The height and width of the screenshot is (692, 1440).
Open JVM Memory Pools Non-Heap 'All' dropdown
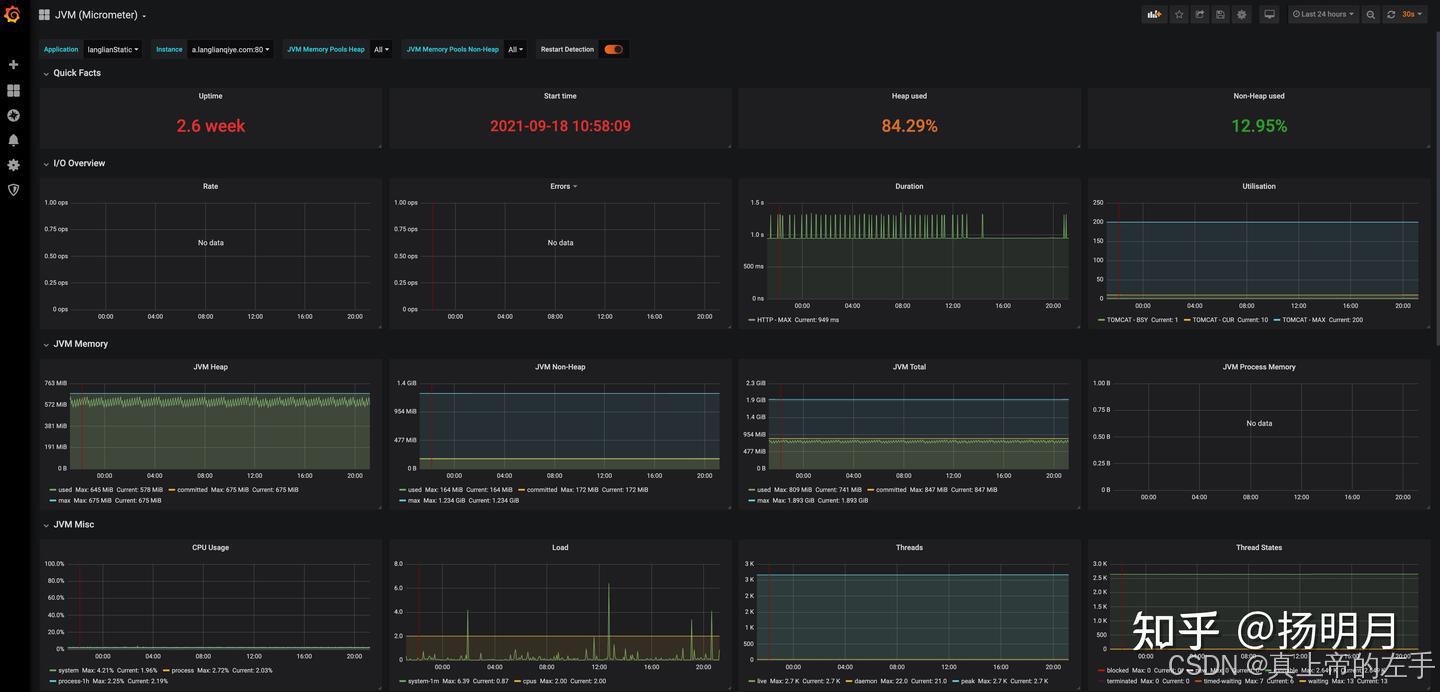(x=515, y=49)
